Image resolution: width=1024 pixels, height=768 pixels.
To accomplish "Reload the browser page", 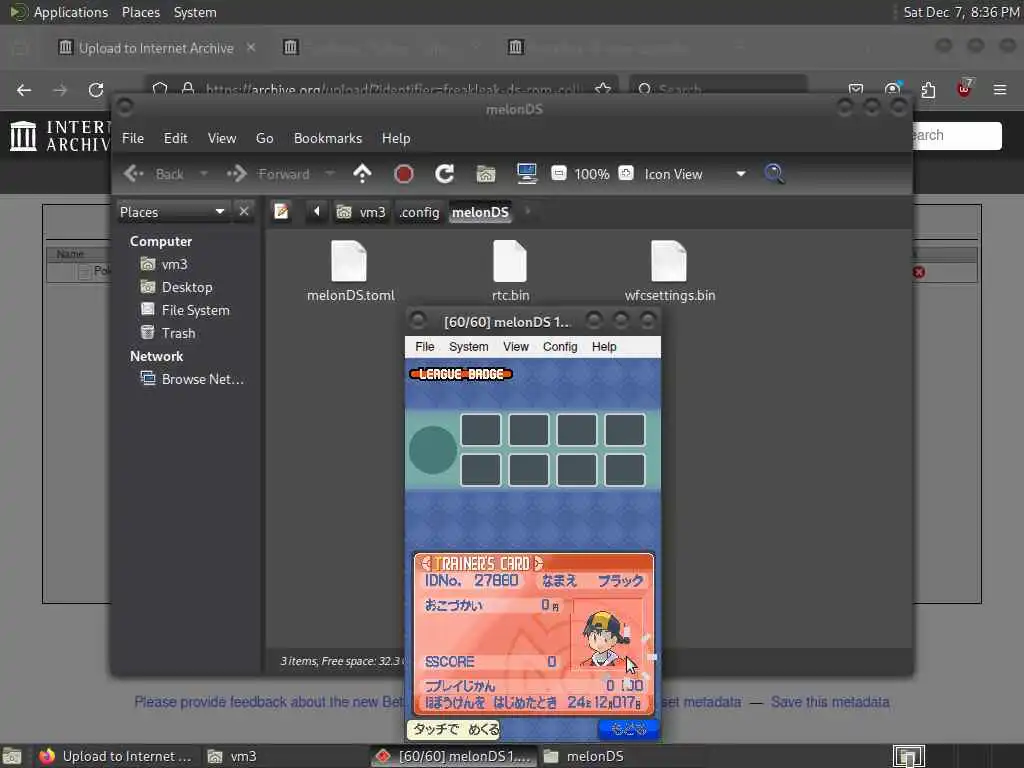I will tap(96, 89).
